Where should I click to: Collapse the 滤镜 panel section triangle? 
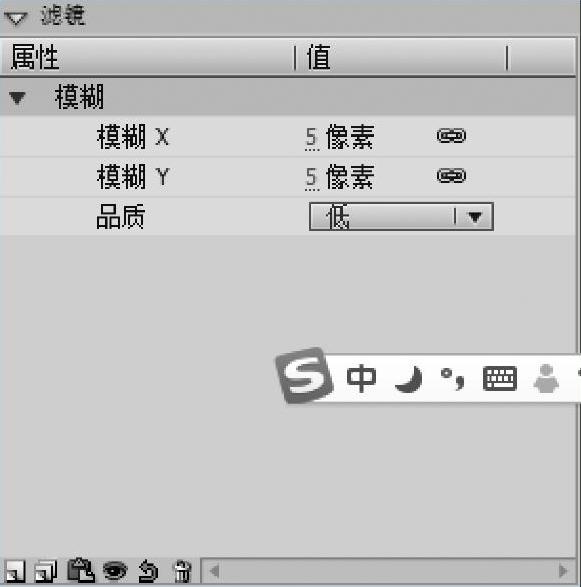pyautogui.click(x=15, y=18)
